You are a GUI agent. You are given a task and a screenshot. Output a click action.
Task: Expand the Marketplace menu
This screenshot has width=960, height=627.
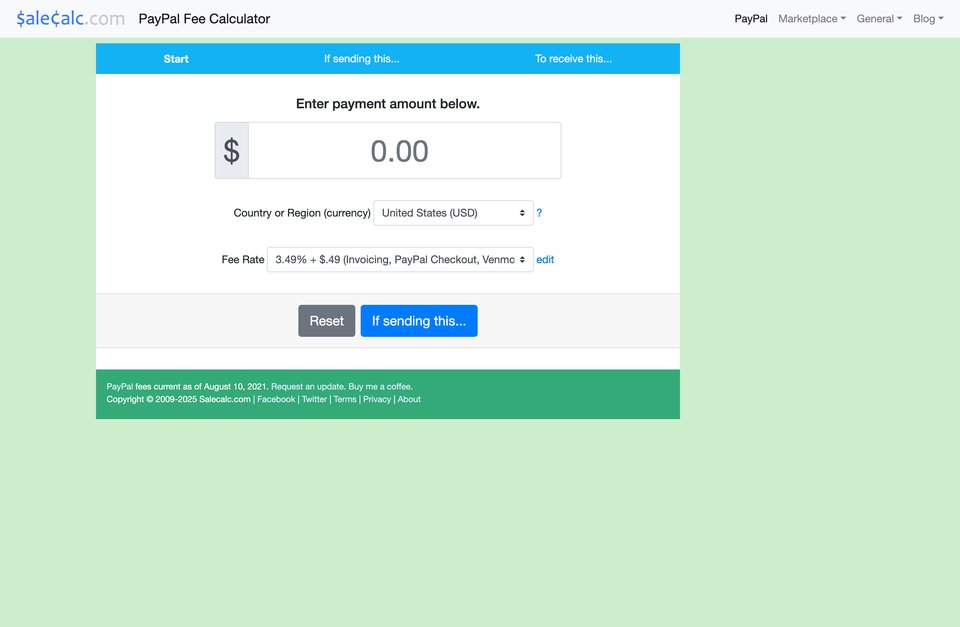(812, 18)
